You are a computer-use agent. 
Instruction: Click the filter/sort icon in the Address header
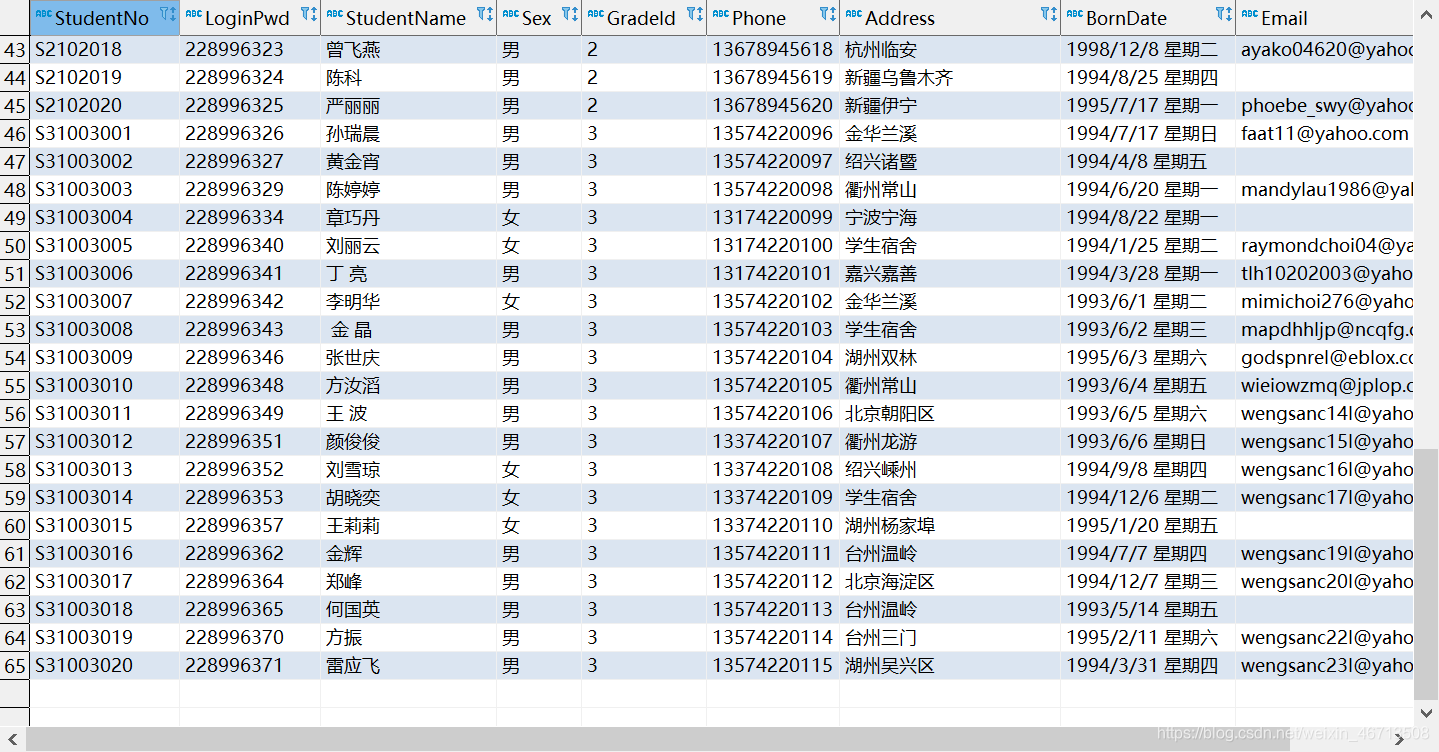(1049, 15)
